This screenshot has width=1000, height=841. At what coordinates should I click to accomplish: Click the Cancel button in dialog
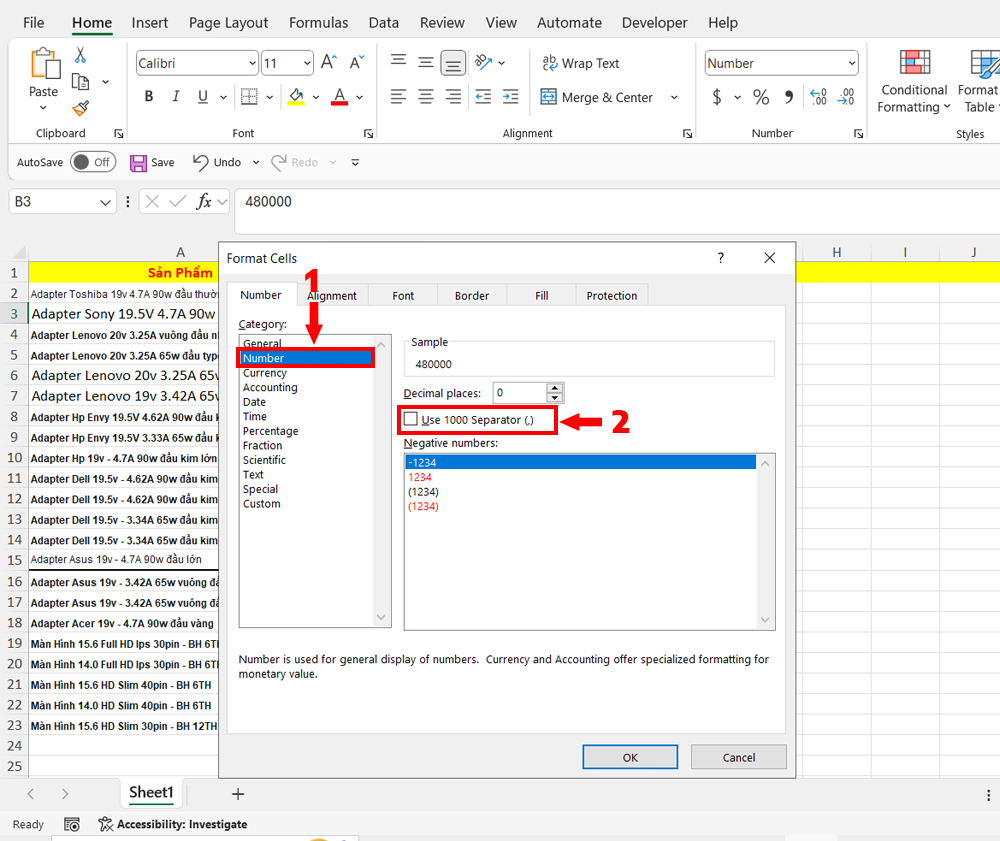(x=738, y=757)
